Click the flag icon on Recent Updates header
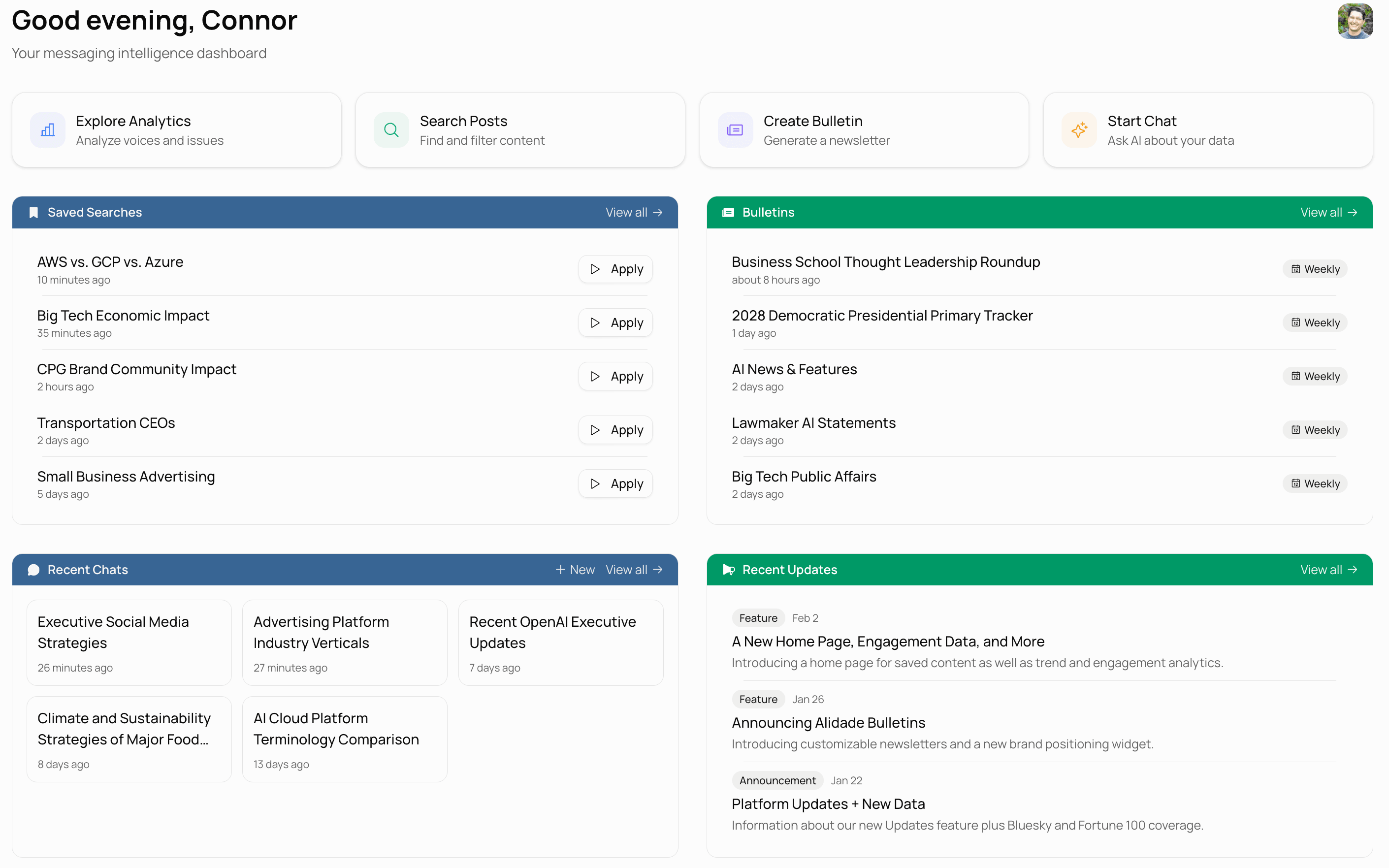Screen dimensions: 1389x868 (728, 570)
